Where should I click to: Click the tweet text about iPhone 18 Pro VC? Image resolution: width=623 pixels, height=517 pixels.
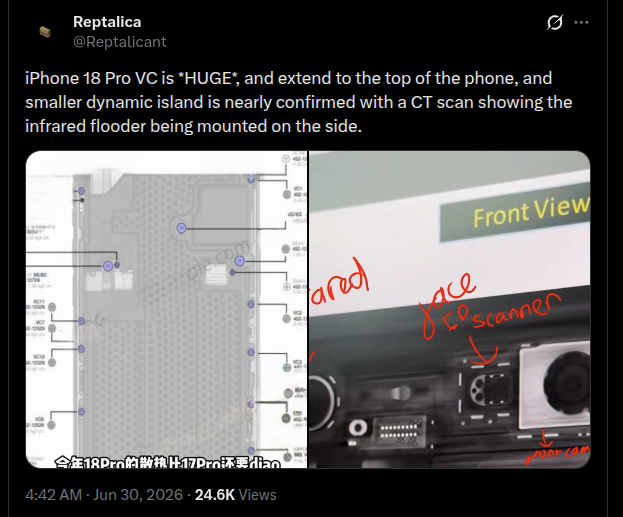pyautogui.click(x=298, y=102)
